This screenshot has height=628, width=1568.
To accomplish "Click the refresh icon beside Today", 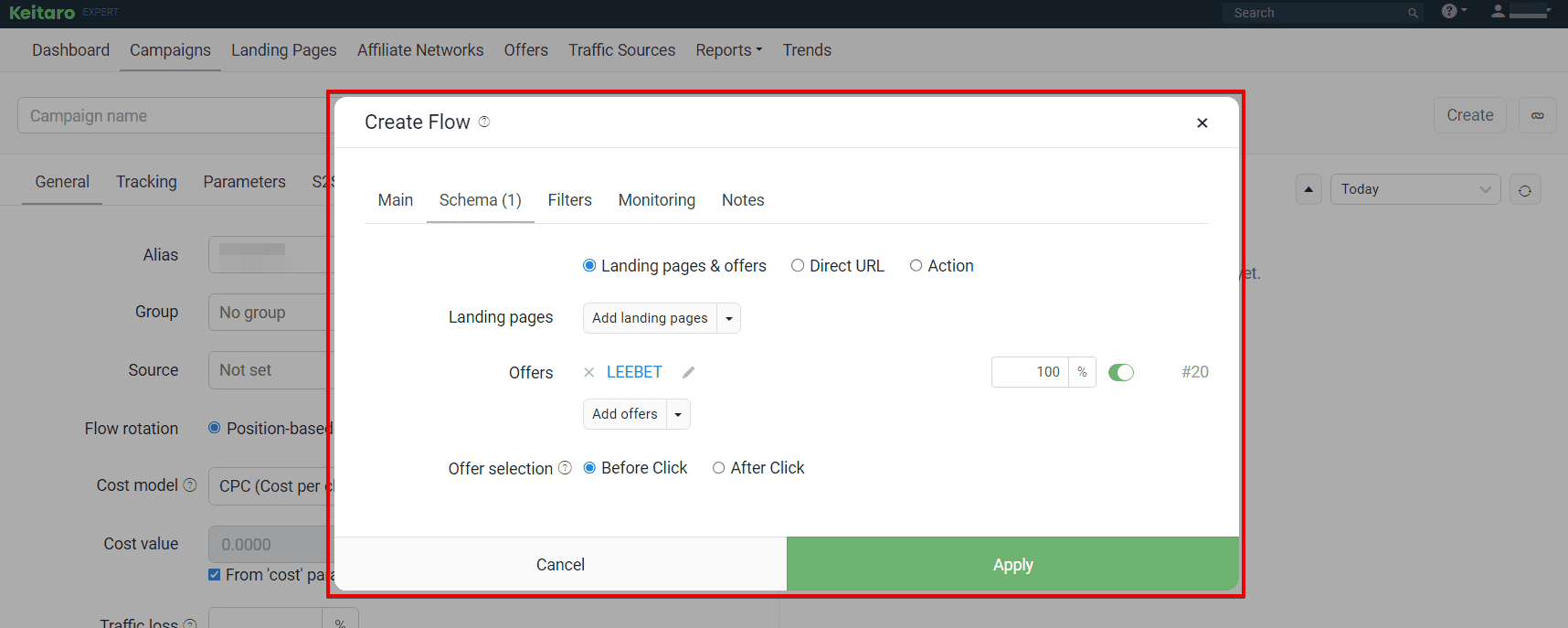I will [1525, 190].
